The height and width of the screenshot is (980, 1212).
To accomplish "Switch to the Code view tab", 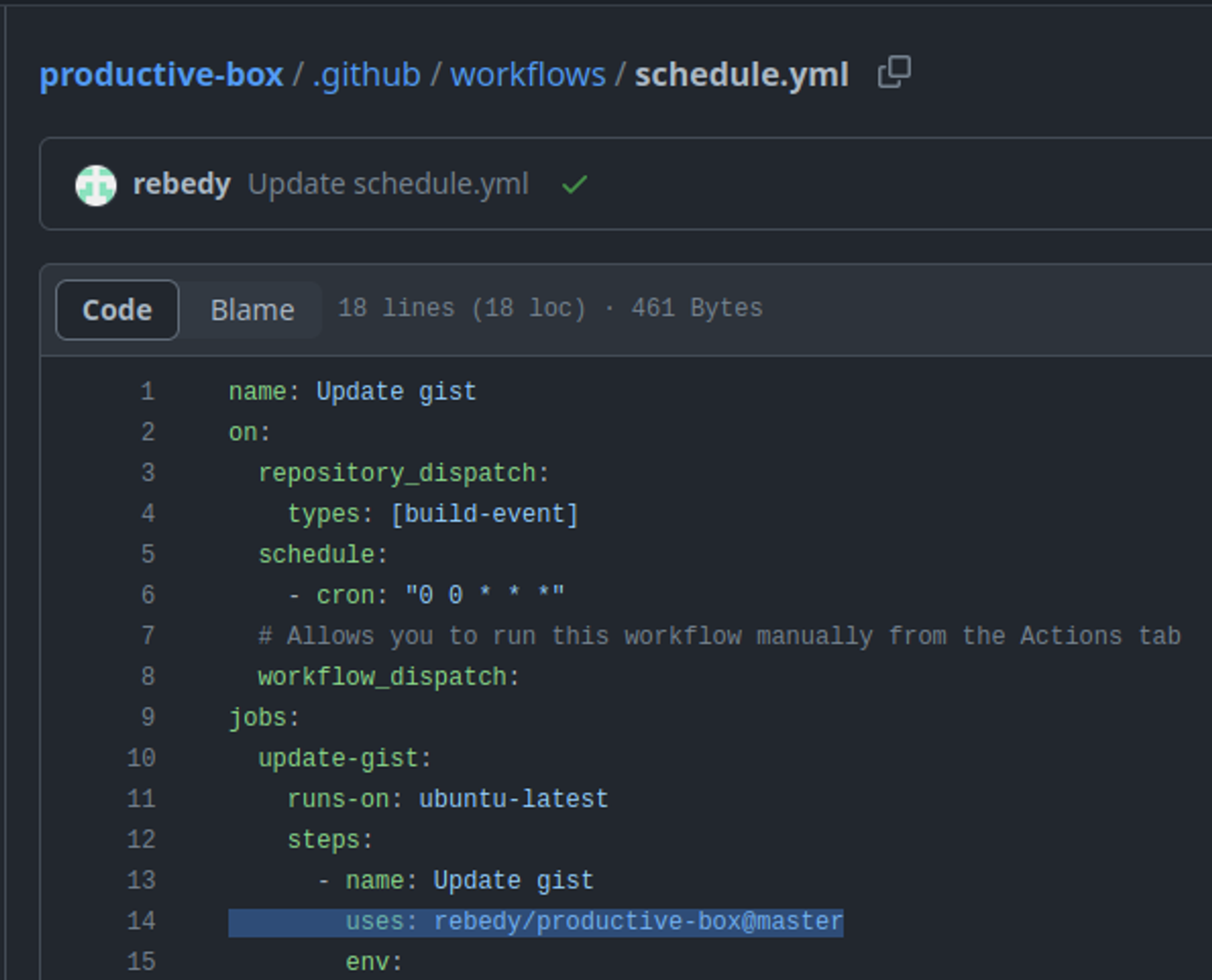I will (117, 310).
